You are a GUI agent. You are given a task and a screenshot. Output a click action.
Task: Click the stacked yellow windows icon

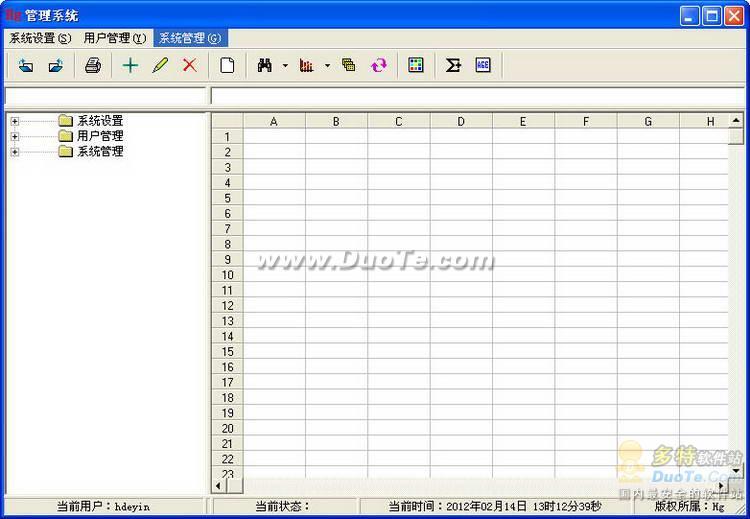pyautogui.click(x=349, y=65)
